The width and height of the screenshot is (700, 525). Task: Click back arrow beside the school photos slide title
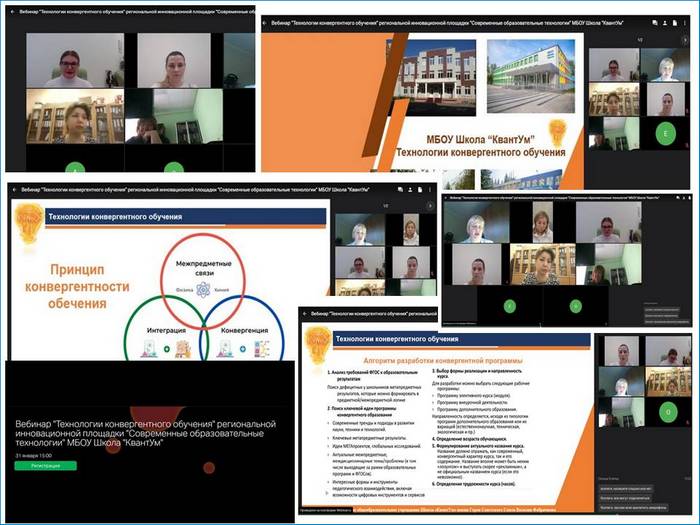(266, 22)
